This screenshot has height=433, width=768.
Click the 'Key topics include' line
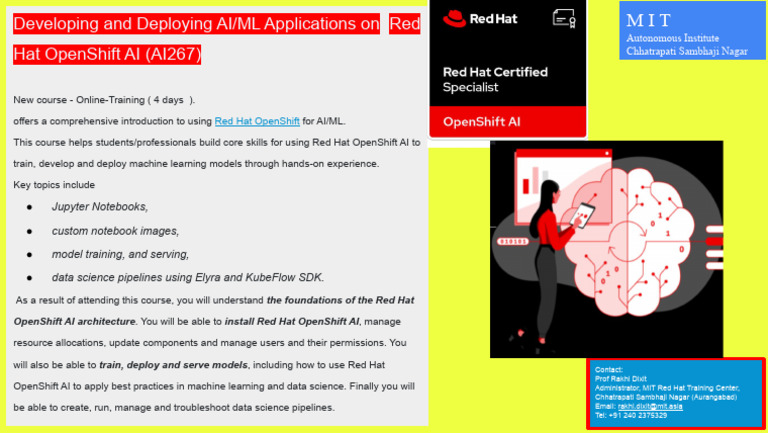point(54,185)
